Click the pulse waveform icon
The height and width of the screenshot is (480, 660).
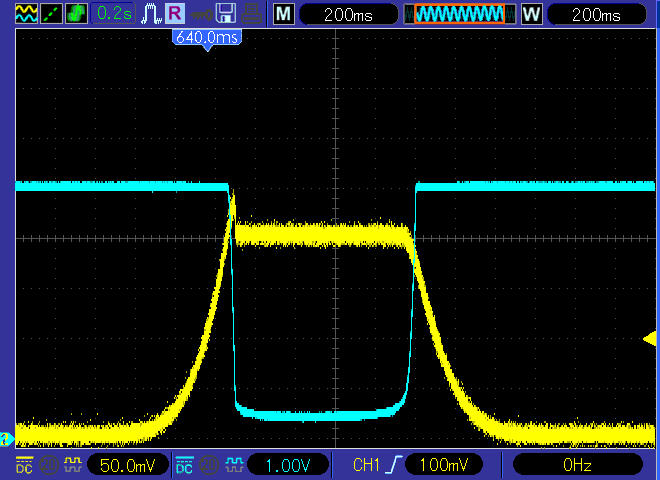[151, 14]
